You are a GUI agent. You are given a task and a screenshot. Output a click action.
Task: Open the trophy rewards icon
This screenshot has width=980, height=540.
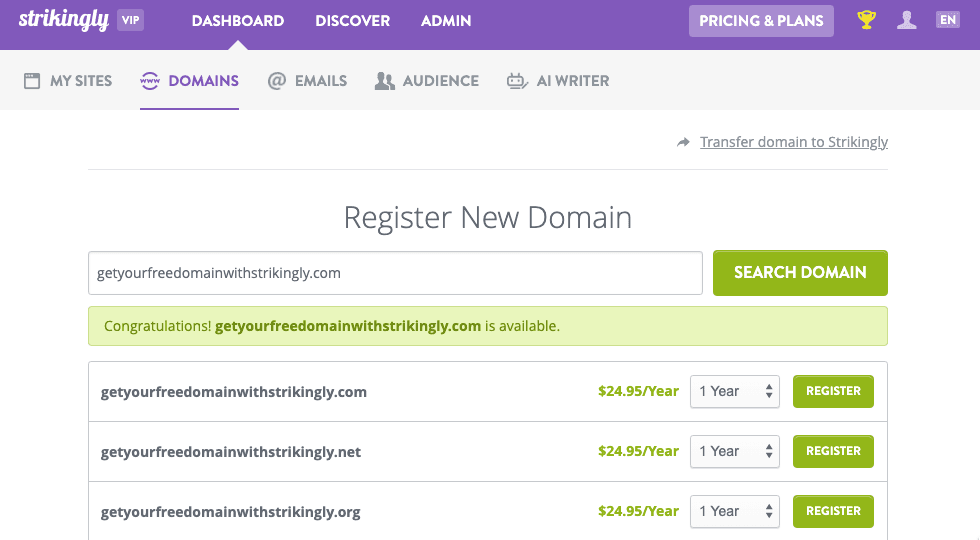point(866,20)
